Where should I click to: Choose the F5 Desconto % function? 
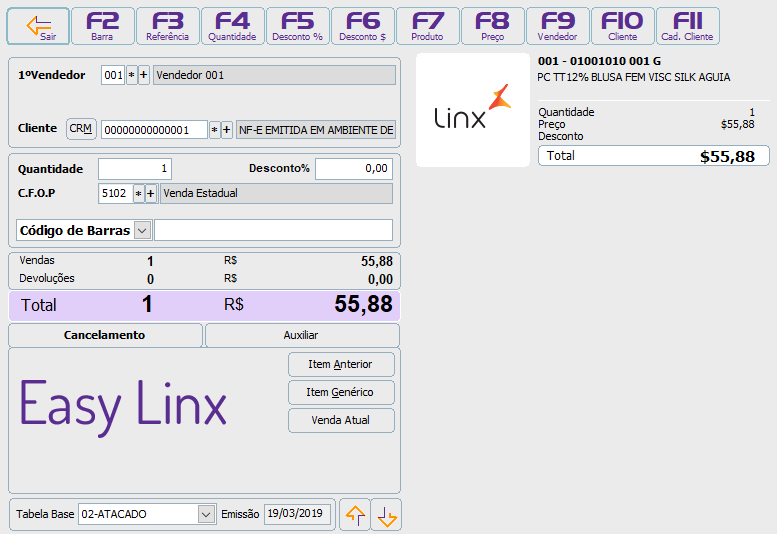click(x=297, y=26)
